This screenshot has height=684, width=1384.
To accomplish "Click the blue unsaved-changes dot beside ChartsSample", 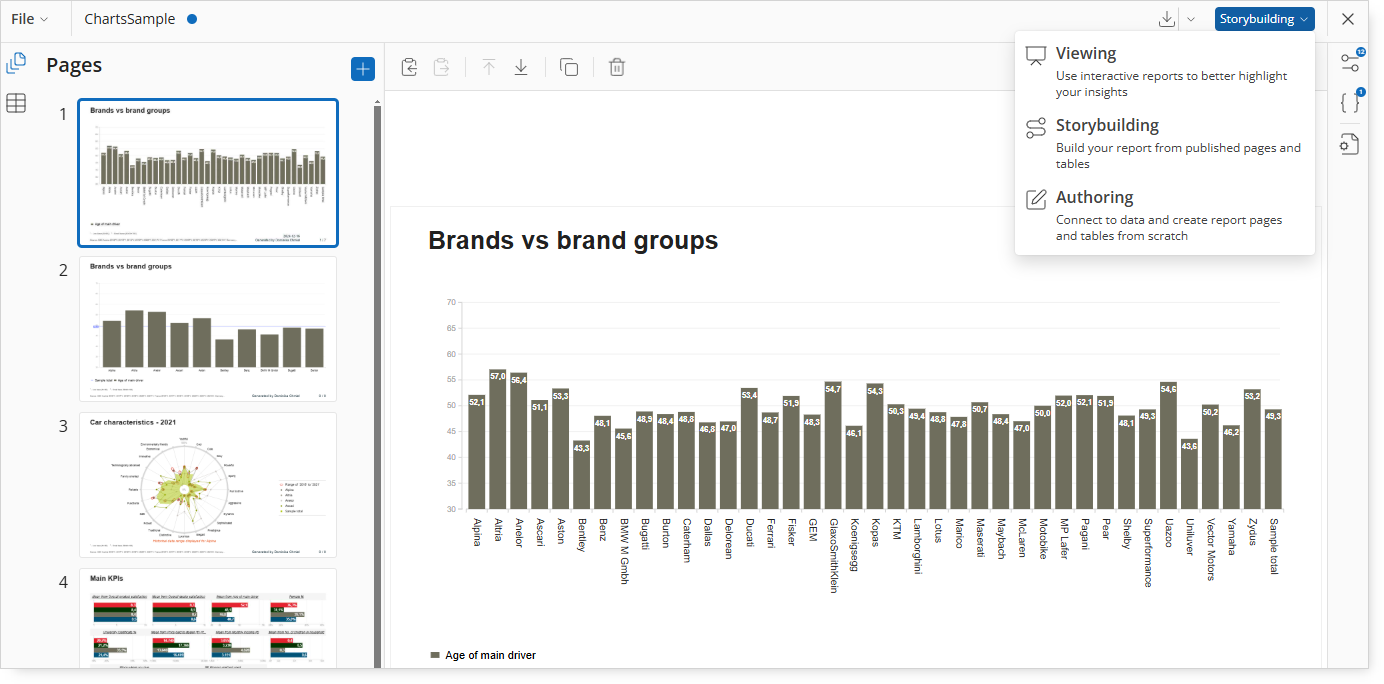I will [x=192, y=19].
